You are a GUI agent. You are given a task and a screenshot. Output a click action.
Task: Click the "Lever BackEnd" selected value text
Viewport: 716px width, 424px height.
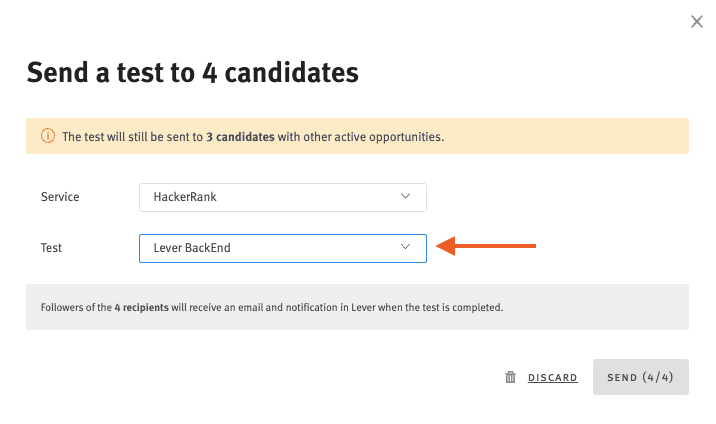point(192,248)
